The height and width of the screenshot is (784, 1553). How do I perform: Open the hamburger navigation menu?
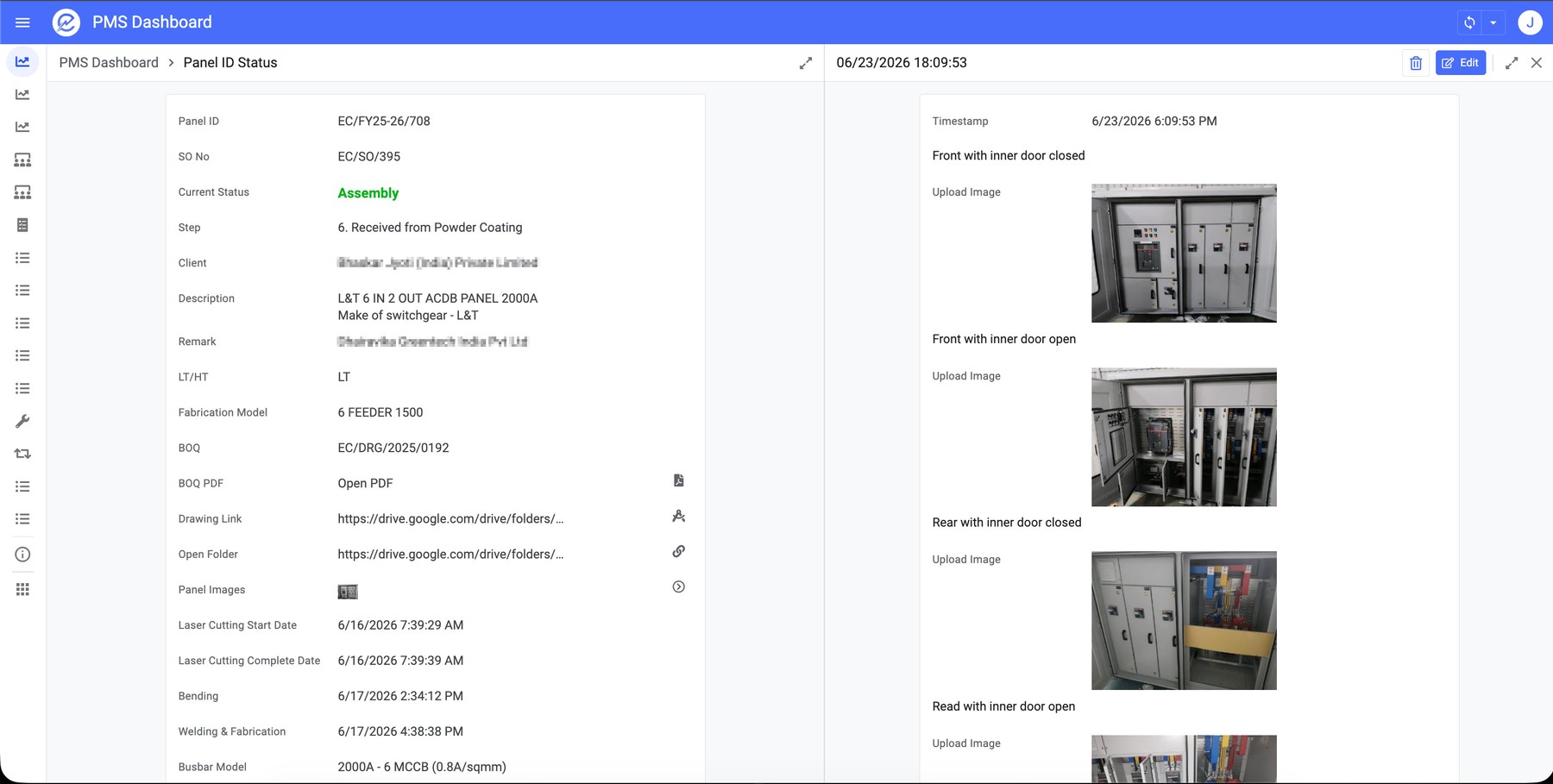22,22
